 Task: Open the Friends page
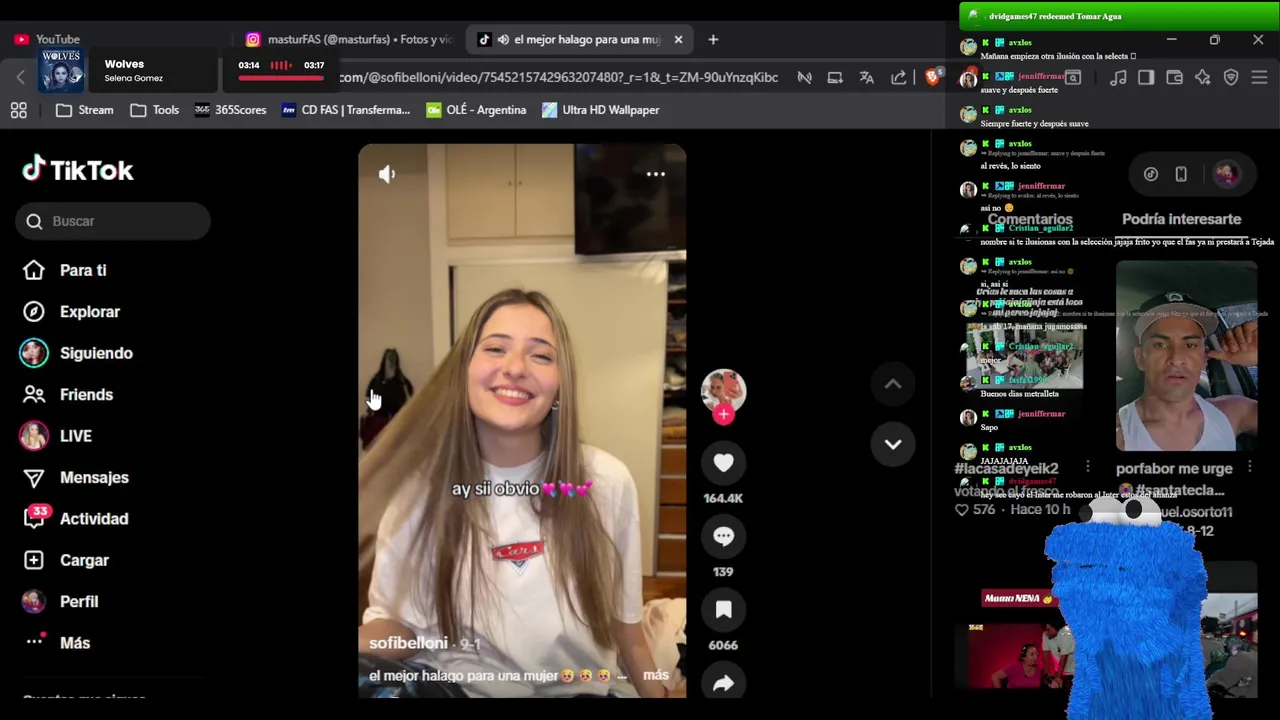point(86,395)
